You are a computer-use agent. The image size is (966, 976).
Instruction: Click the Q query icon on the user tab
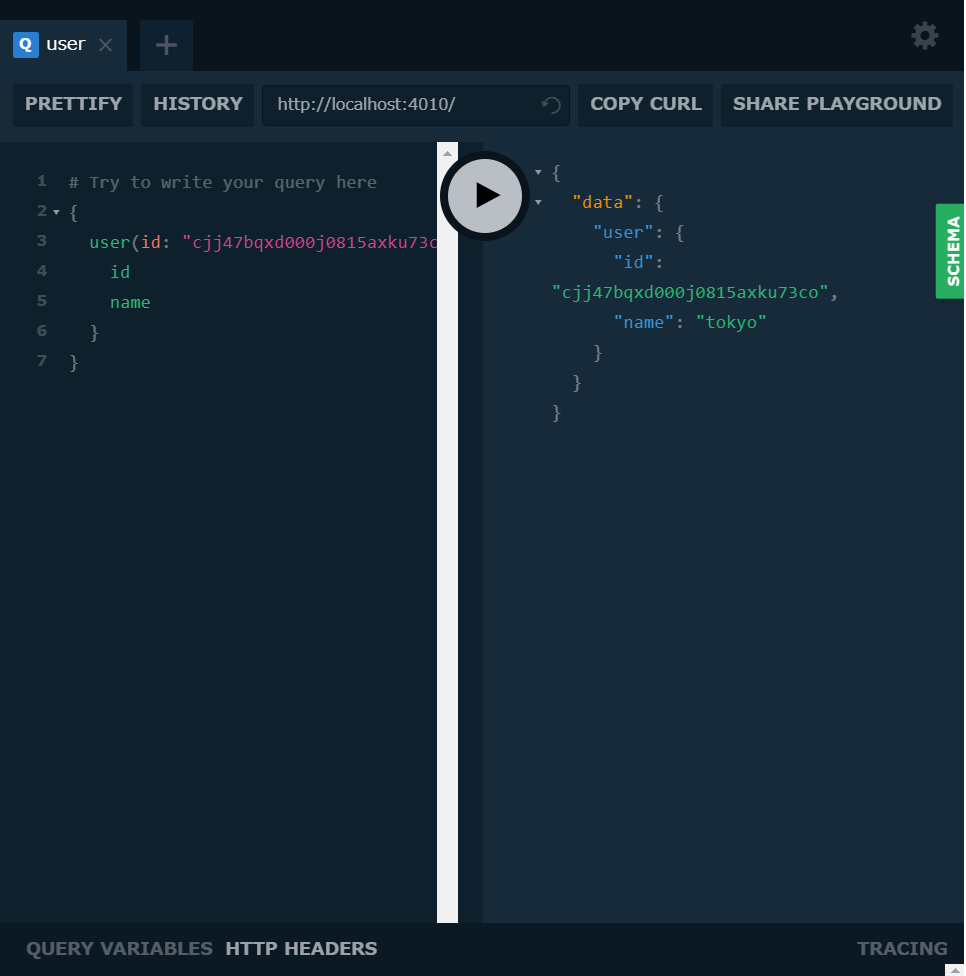point(25,44)
